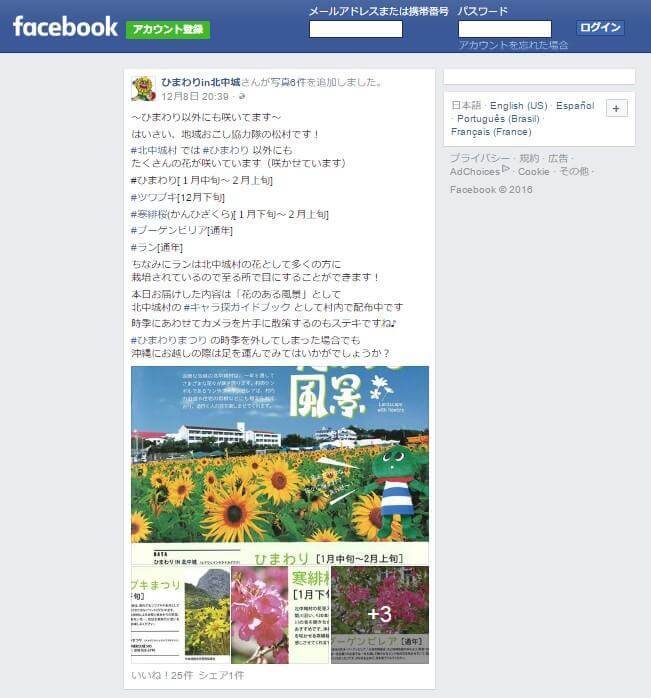This screenshot has width=651, height=698.
Task: Click the green アカウント登録 button
Action: [168, 29]
